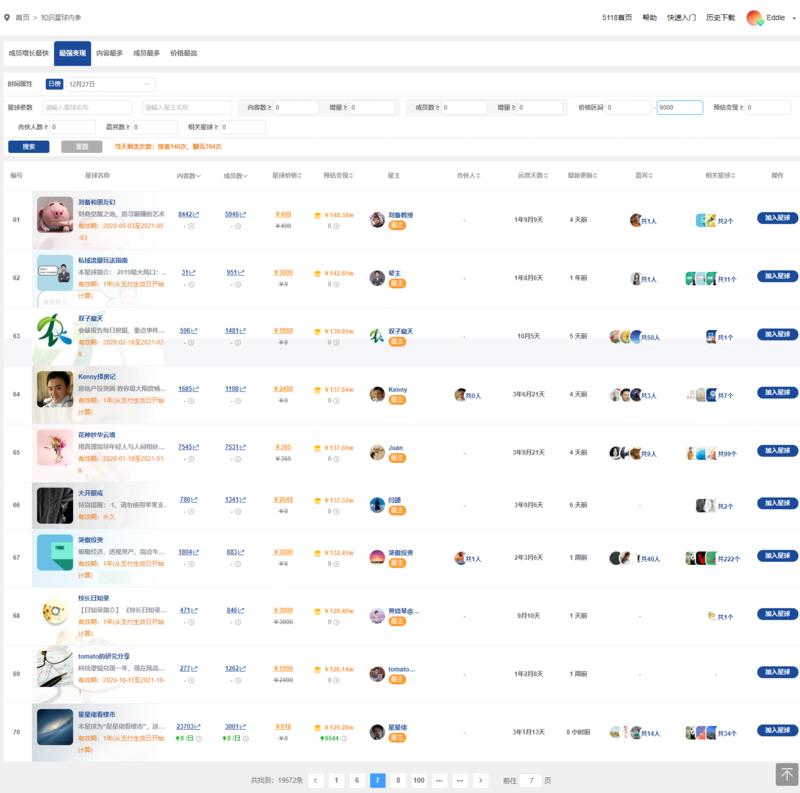The image size is (800, 793).
Task: Sort by 预估变现 column header
Action: coord(339,175)
